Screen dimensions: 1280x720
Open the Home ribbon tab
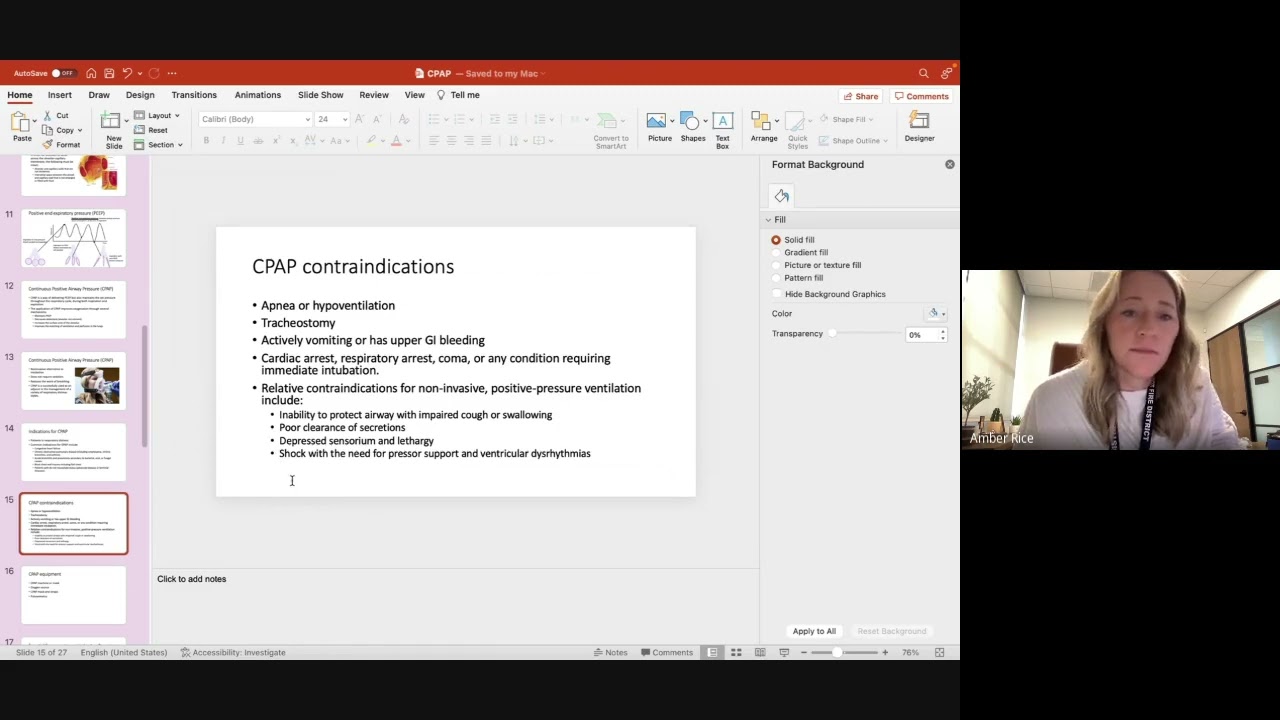pyautogui.click(x=20, y=95)
